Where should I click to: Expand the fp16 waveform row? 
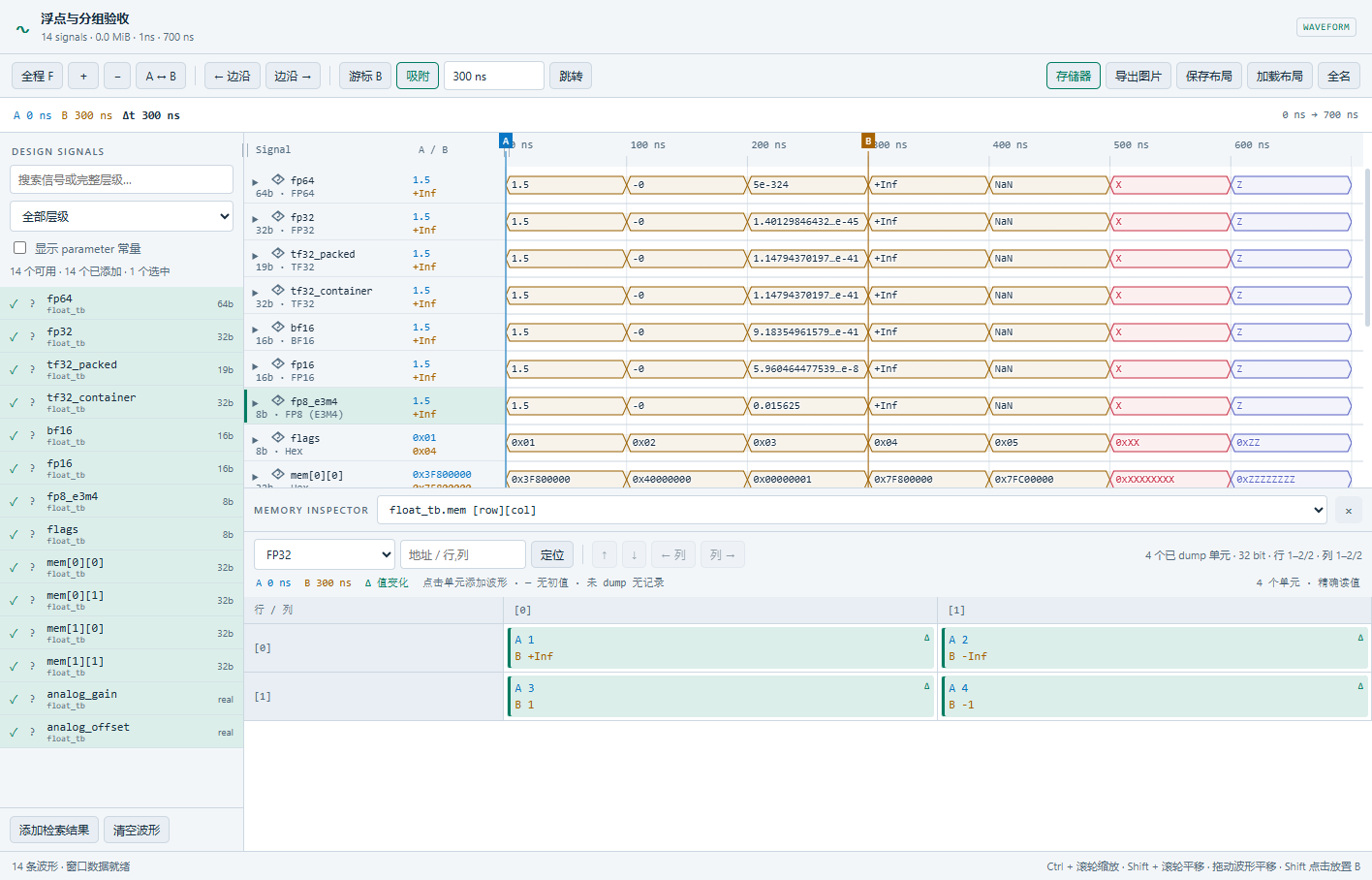pos(256,366)
